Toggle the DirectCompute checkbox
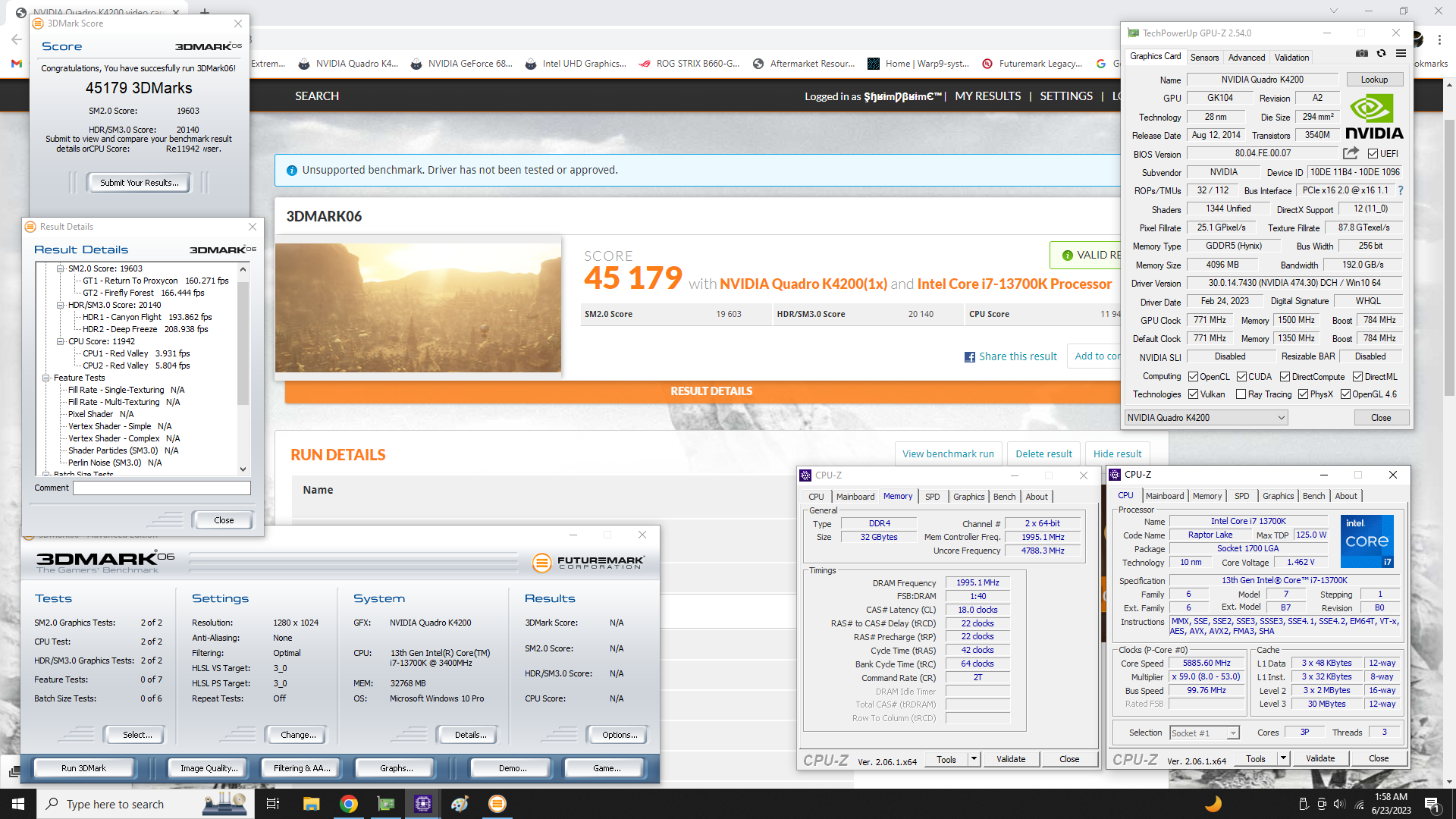Viewport: 1456px width, 819px height. point(1285,377)
